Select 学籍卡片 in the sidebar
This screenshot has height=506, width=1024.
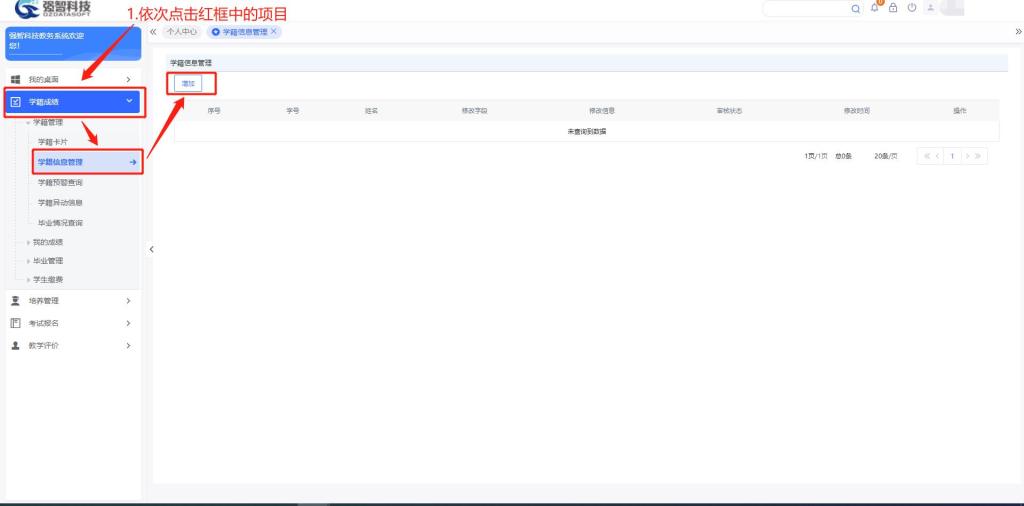coord(53,142)
